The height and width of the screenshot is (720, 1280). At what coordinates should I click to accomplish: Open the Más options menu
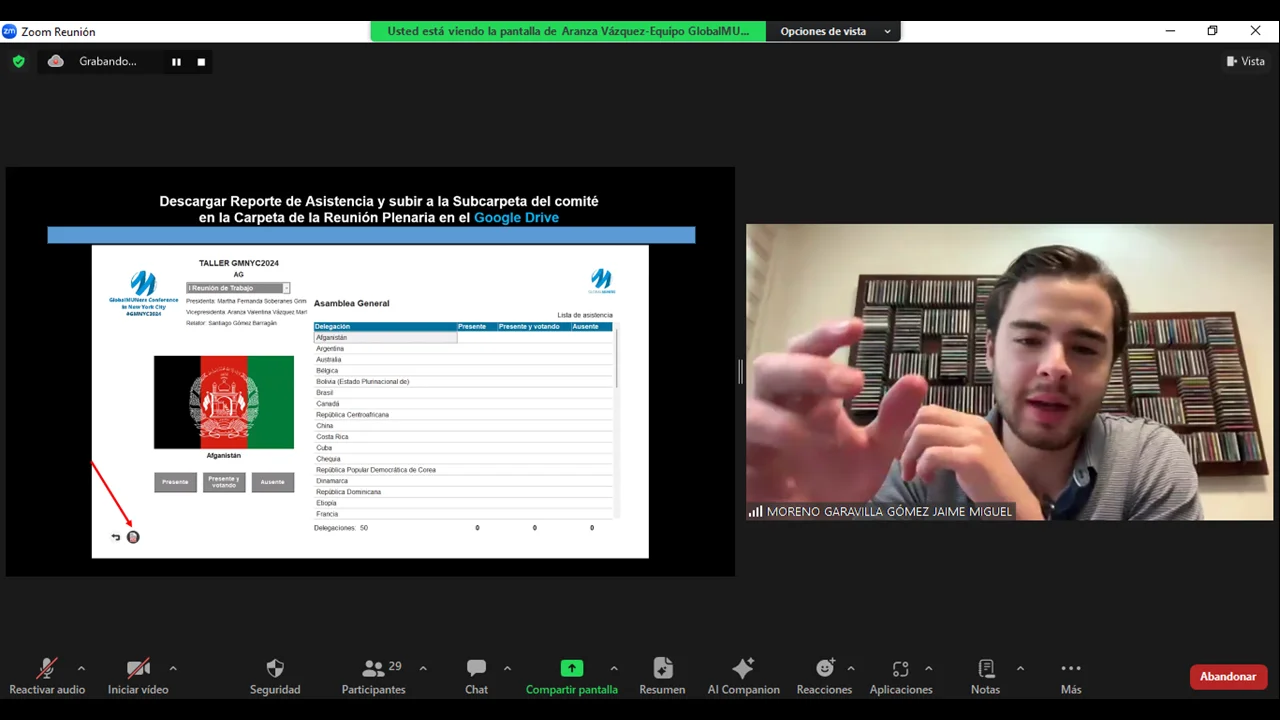[1071, 669]
